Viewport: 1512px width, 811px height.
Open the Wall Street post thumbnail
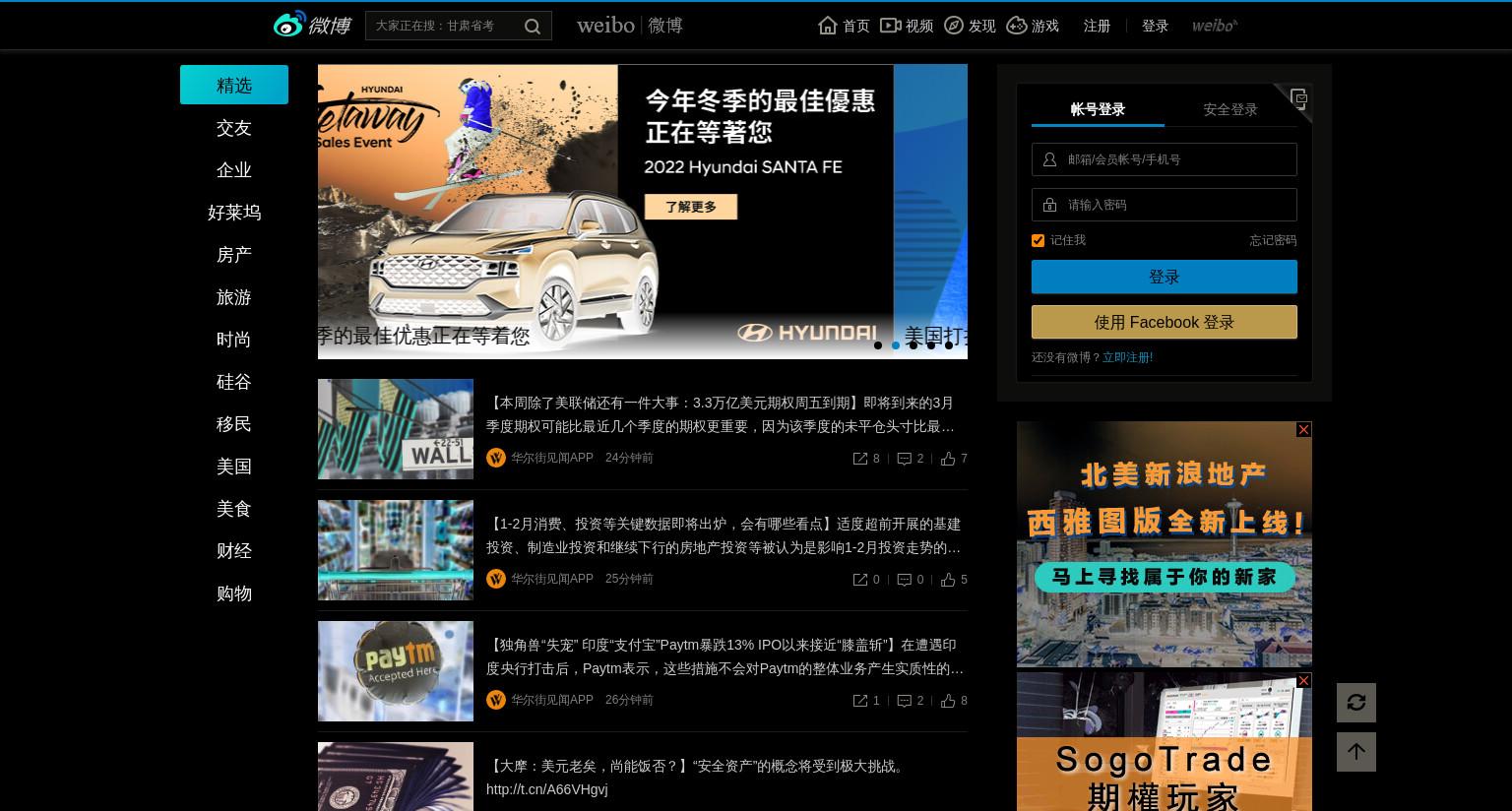[x=396, y=429]
